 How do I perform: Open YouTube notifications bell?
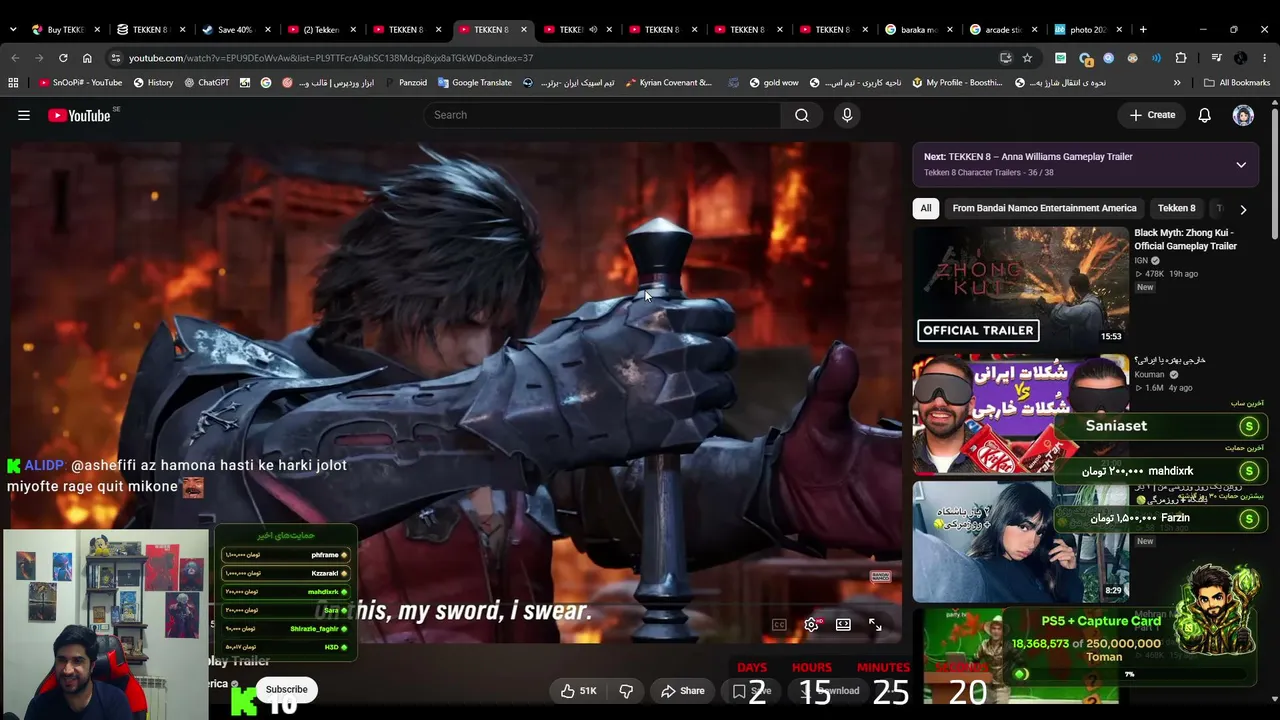(x=1204, y=115)
